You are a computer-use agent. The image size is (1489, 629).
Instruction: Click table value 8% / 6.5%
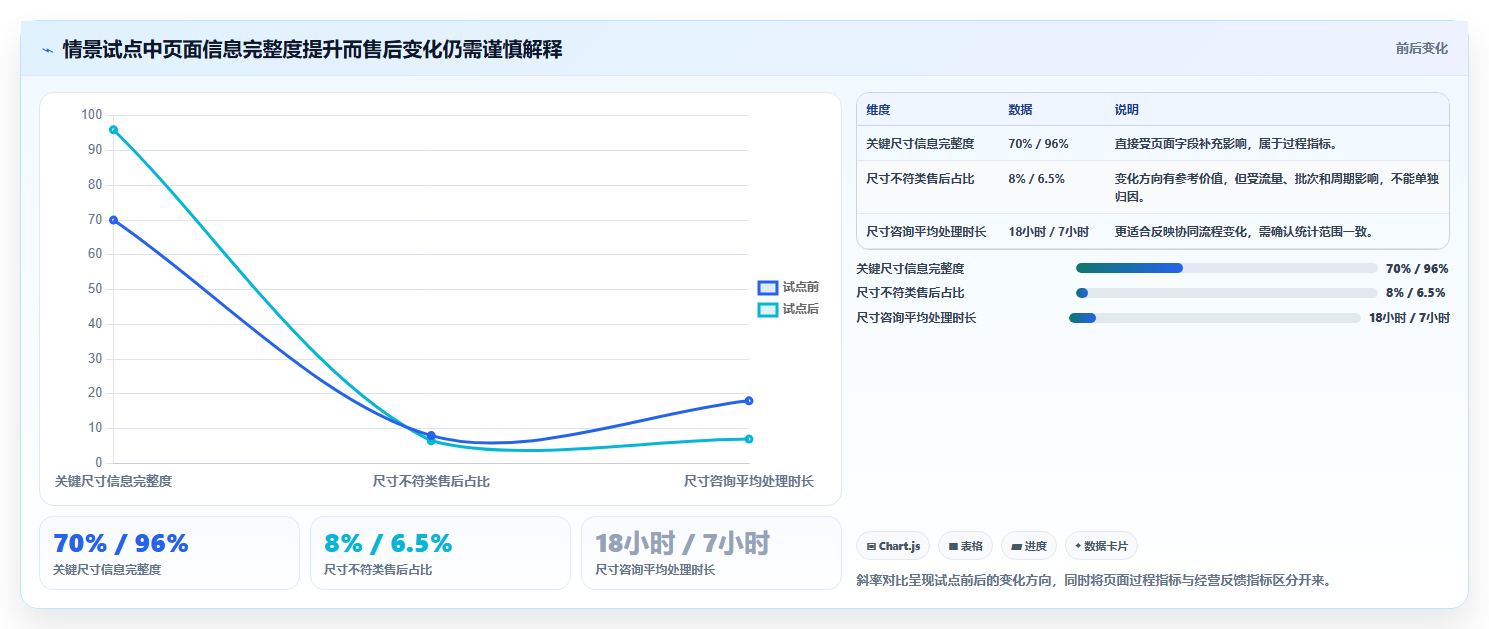[1036, 179]
